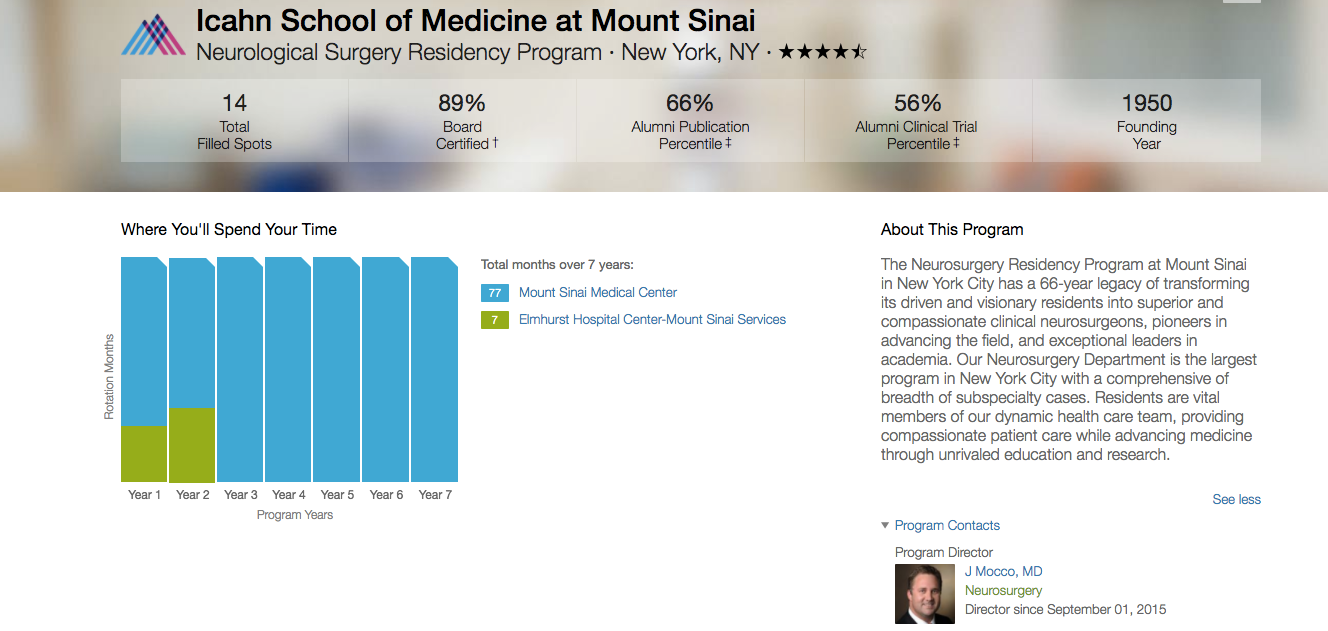This screenshot has height=631, width=1328.
Task: Select the Total Filled Spots stat box
Action: (234, 120)
